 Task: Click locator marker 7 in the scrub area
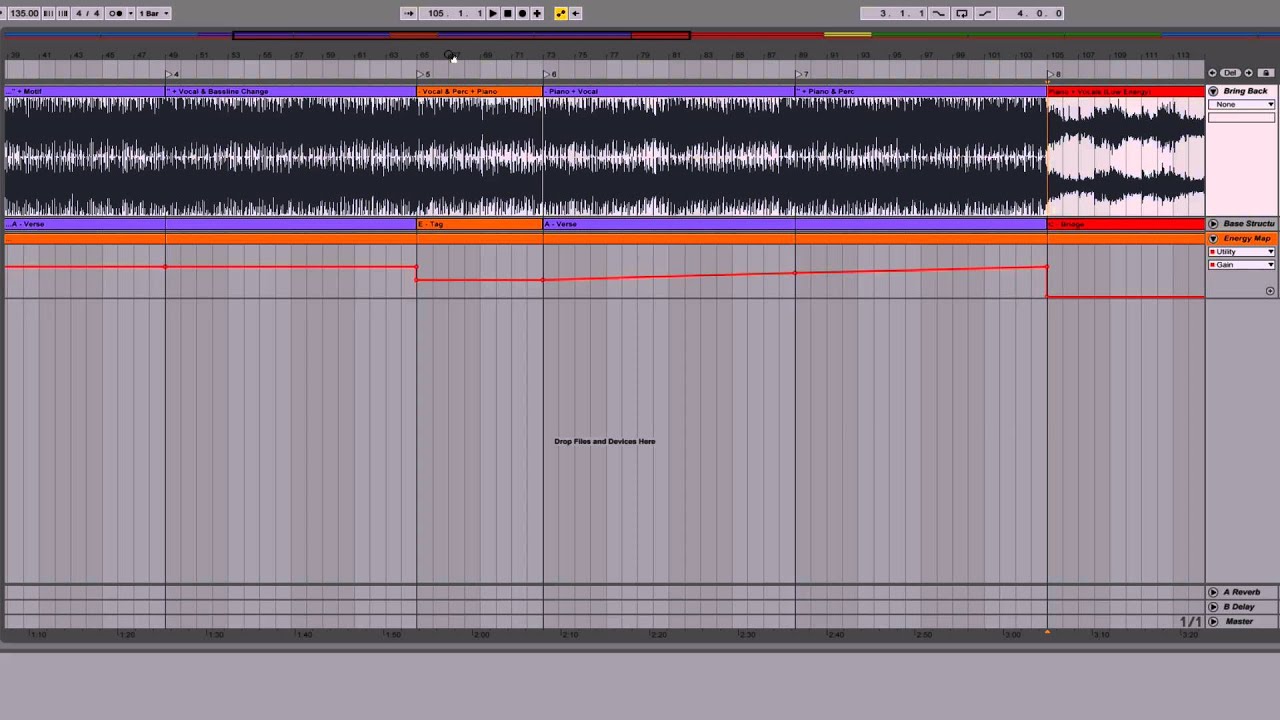(x=802, y=74)
